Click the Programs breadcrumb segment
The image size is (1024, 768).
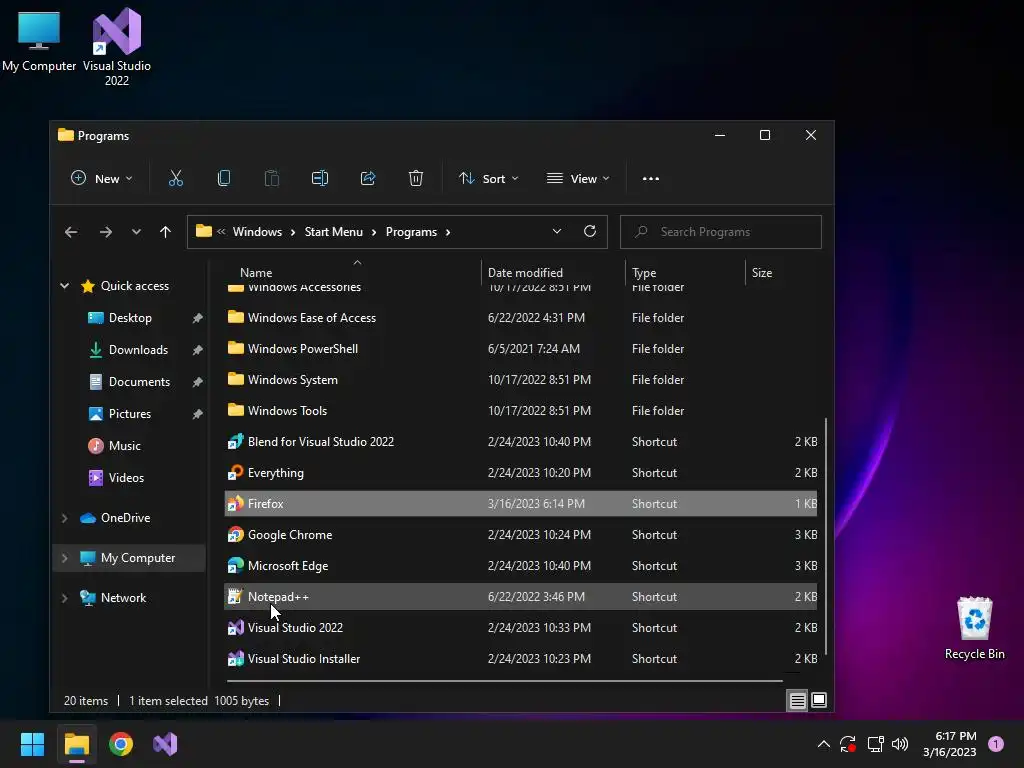click(x=411, y=232)
